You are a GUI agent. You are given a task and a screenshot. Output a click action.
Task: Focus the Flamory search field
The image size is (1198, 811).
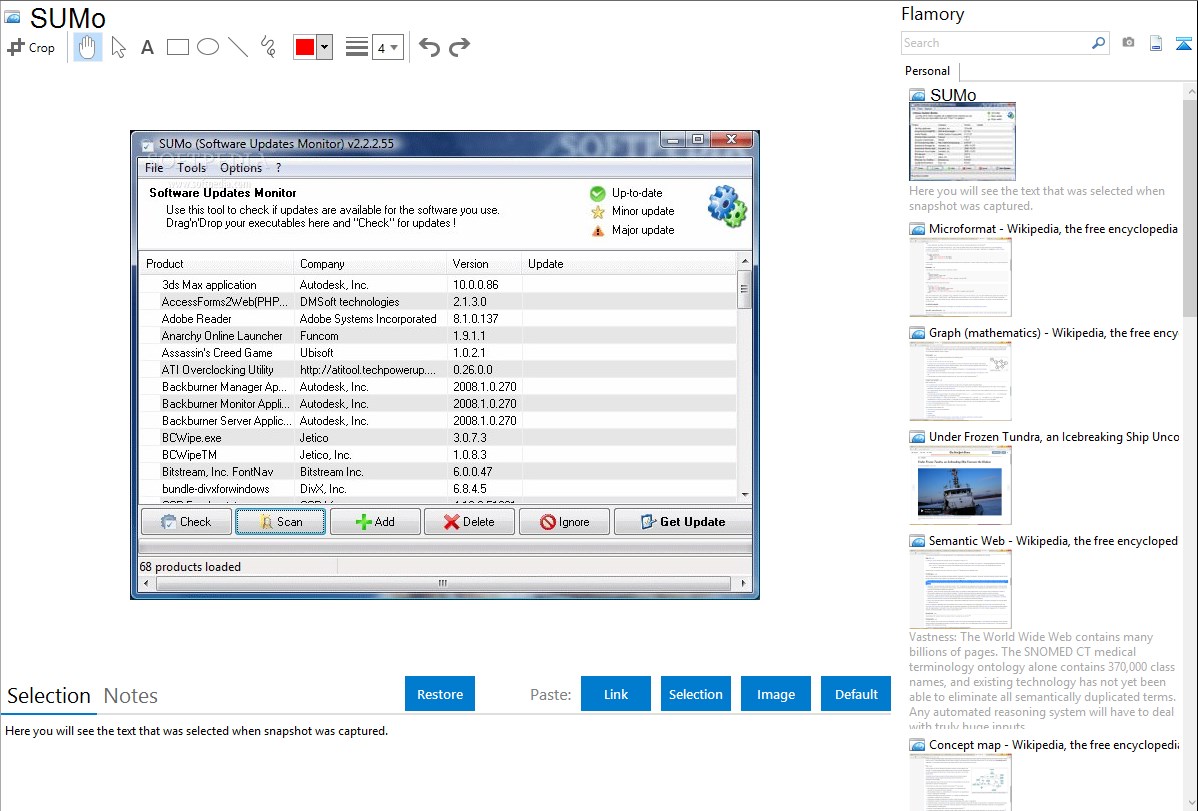995,43
